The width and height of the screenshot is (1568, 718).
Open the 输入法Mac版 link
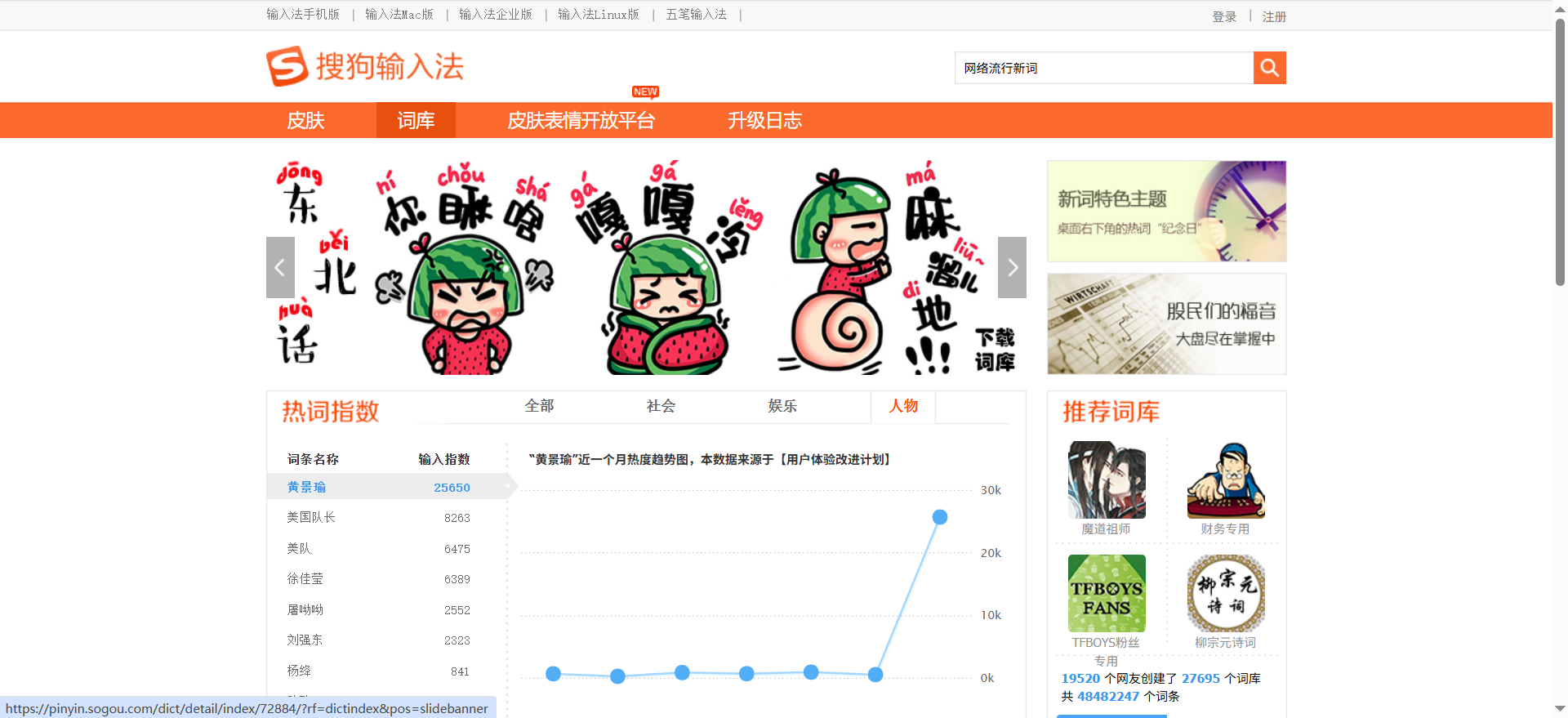(x=399, y=15)
